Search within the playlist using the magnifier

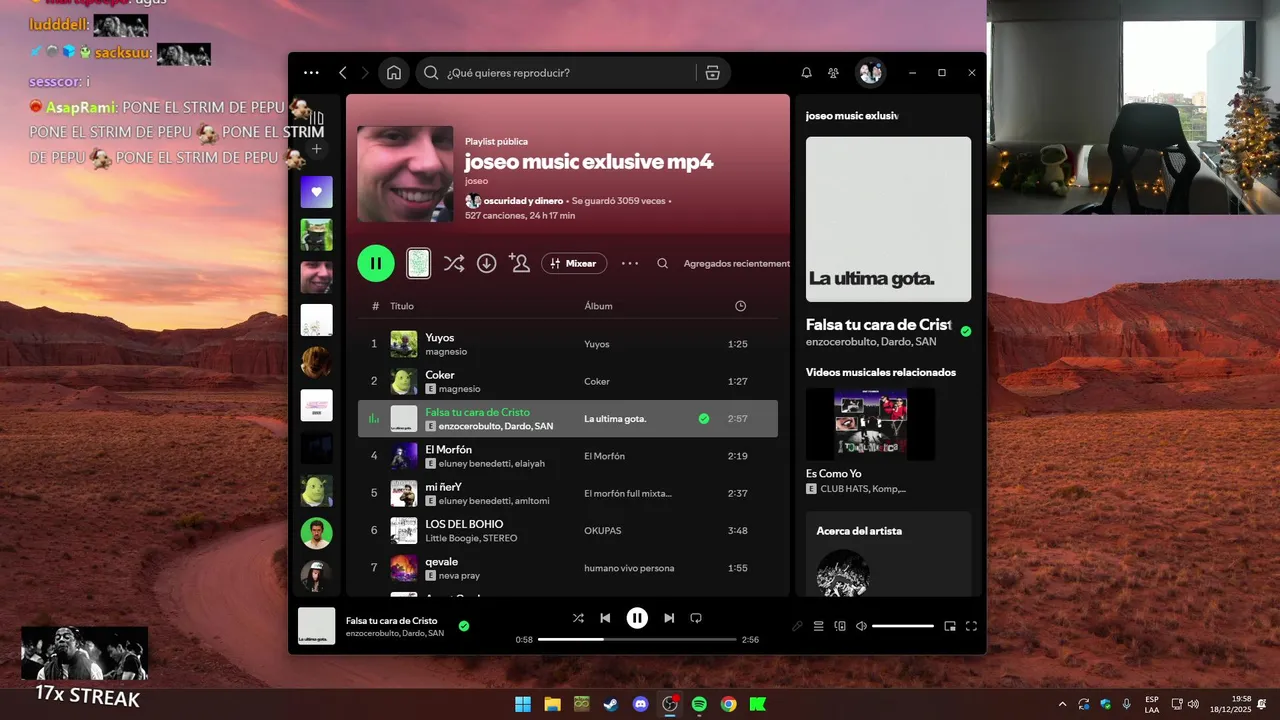pos(662,264)
